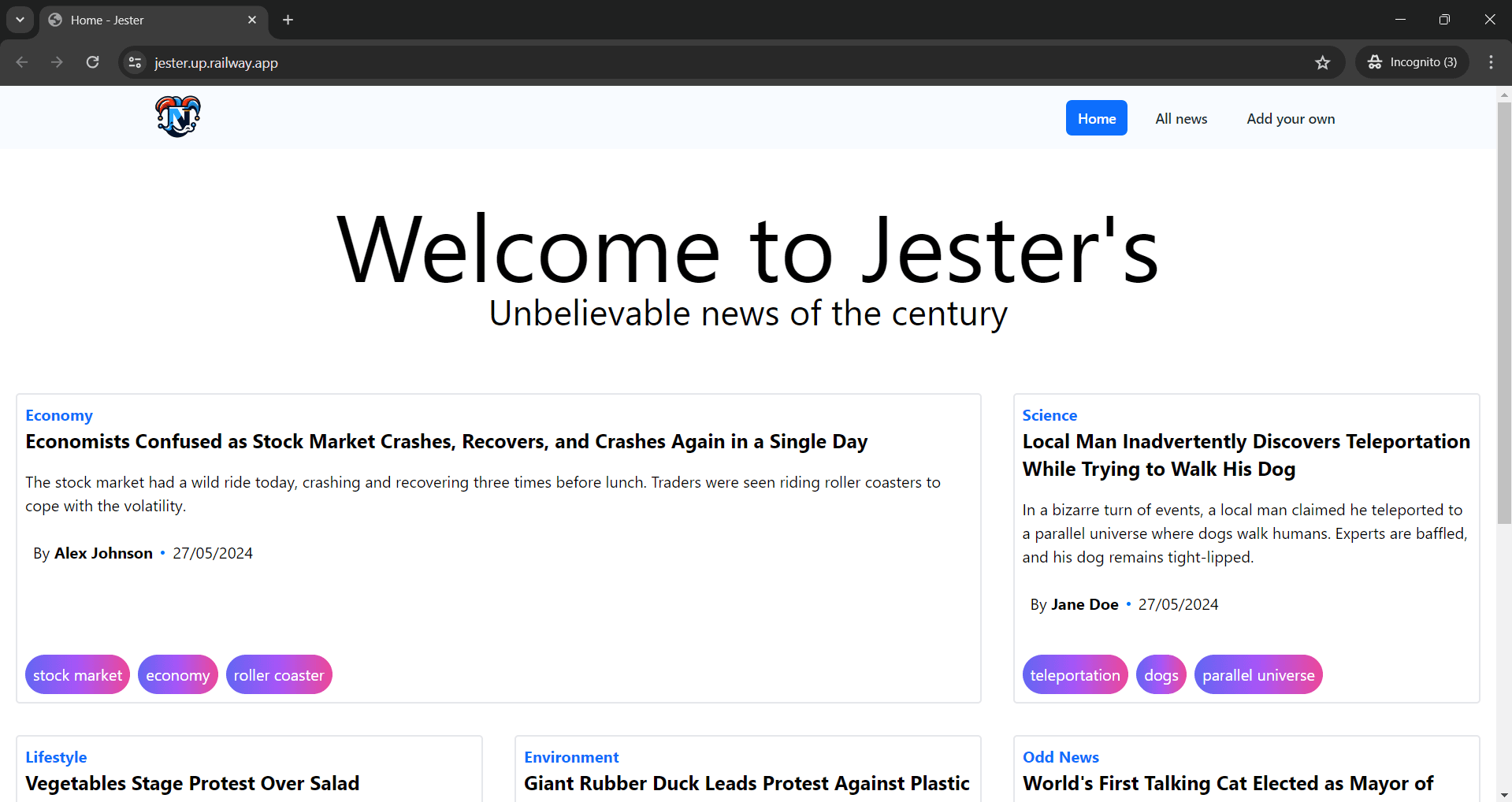The image size is (1512, 802).
Task: Click the Incognito profile indicator
Action: click(1412, 62)
